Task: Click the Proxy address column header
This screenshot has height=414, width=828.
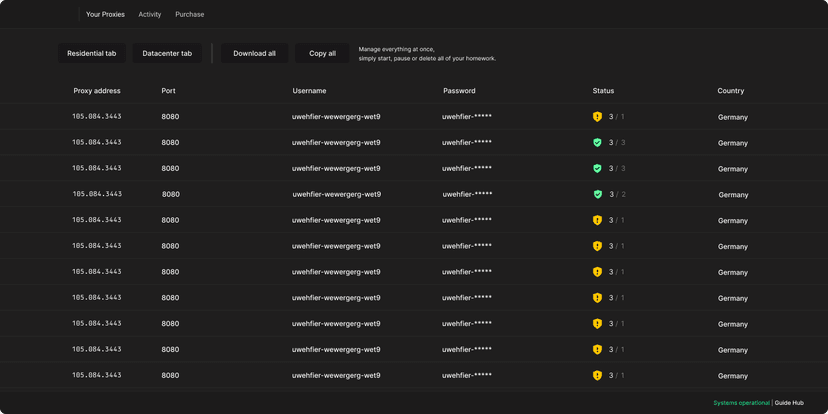Action: 97,91
